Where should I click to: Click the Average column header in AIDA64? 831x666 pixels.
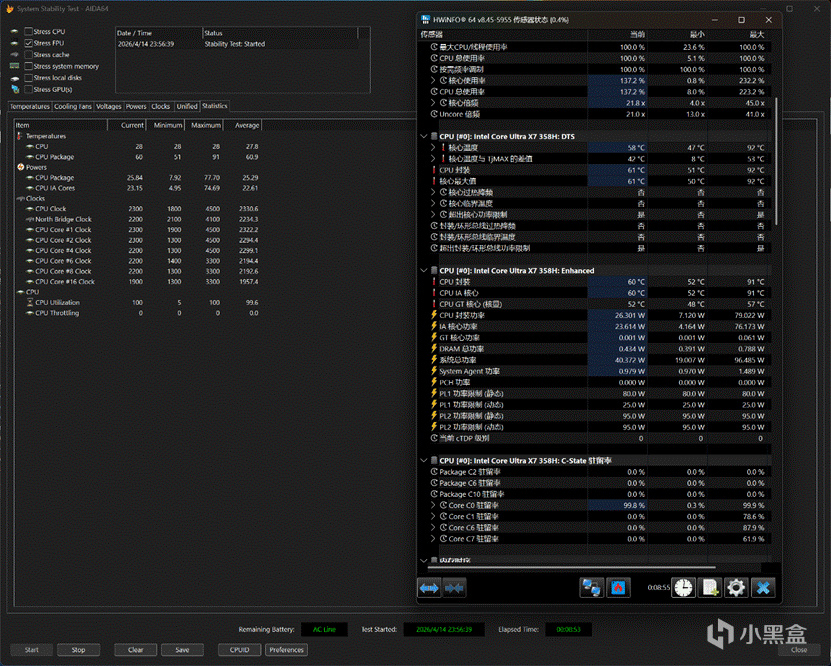point(243,125)
